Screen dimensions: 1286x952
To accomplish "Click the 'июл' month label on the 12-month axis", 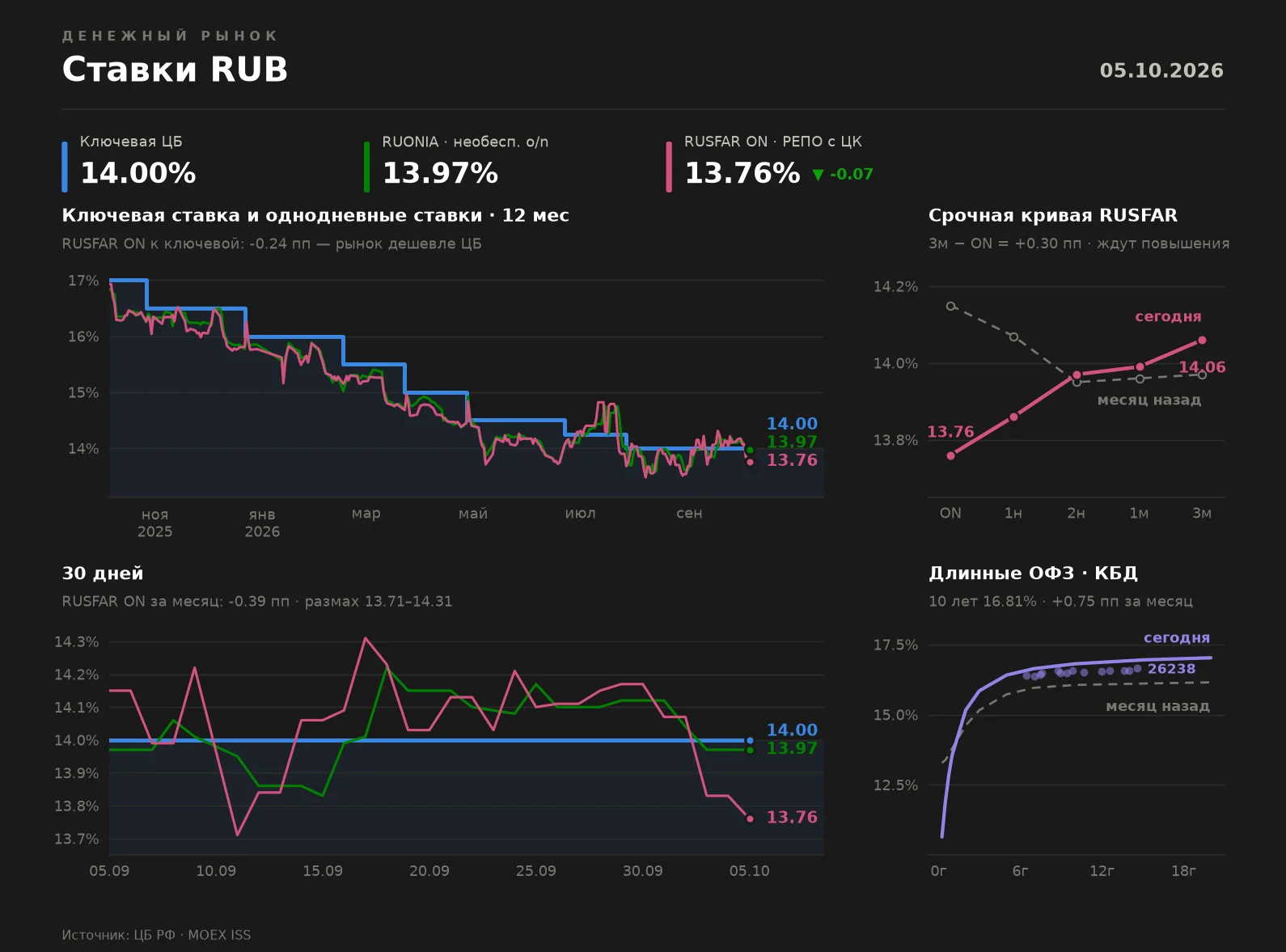I will click(x=581, y=513).
